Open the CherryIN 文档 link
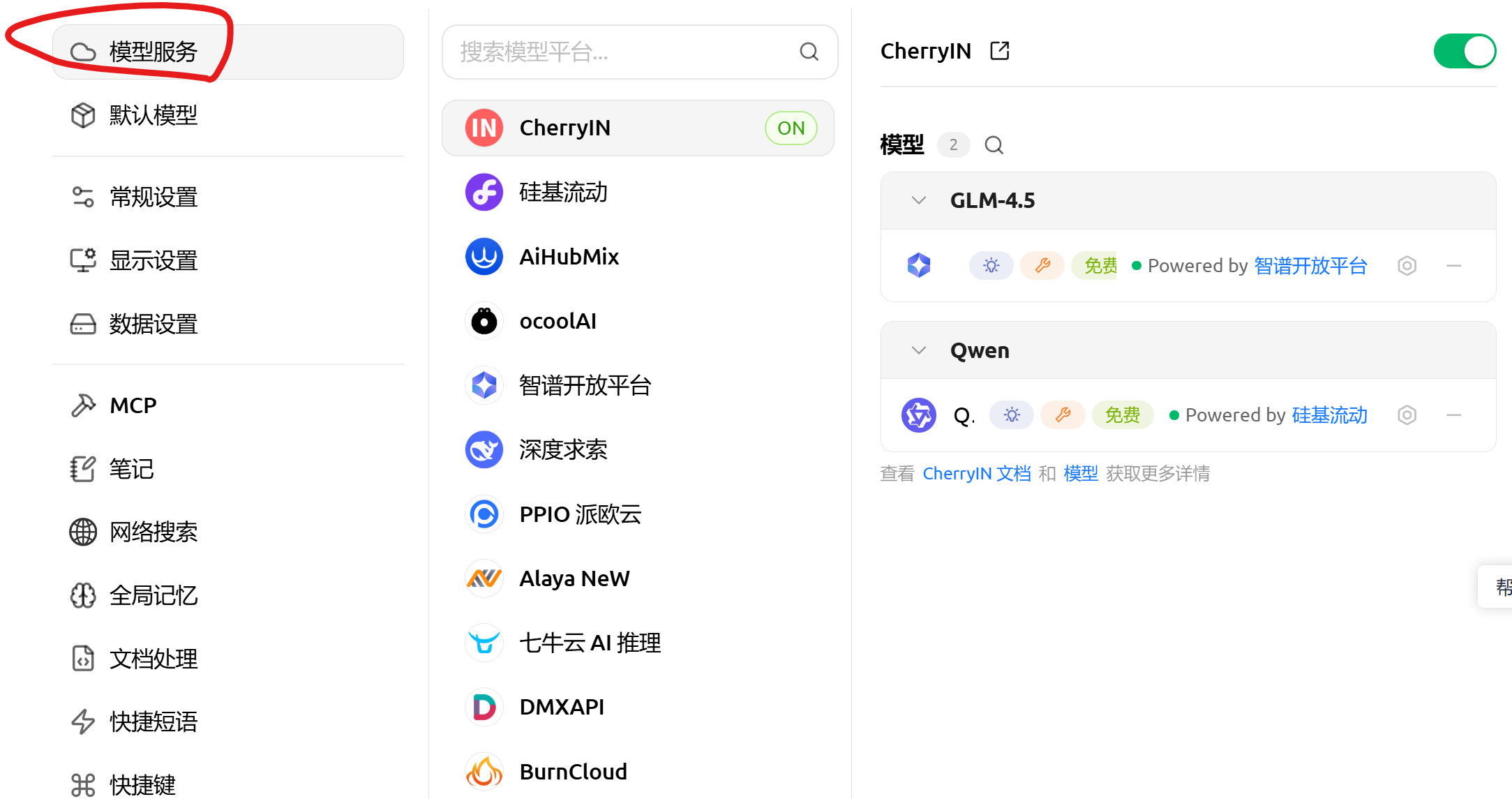Screen dimensions: 1512x799 (x=977, y=474)
